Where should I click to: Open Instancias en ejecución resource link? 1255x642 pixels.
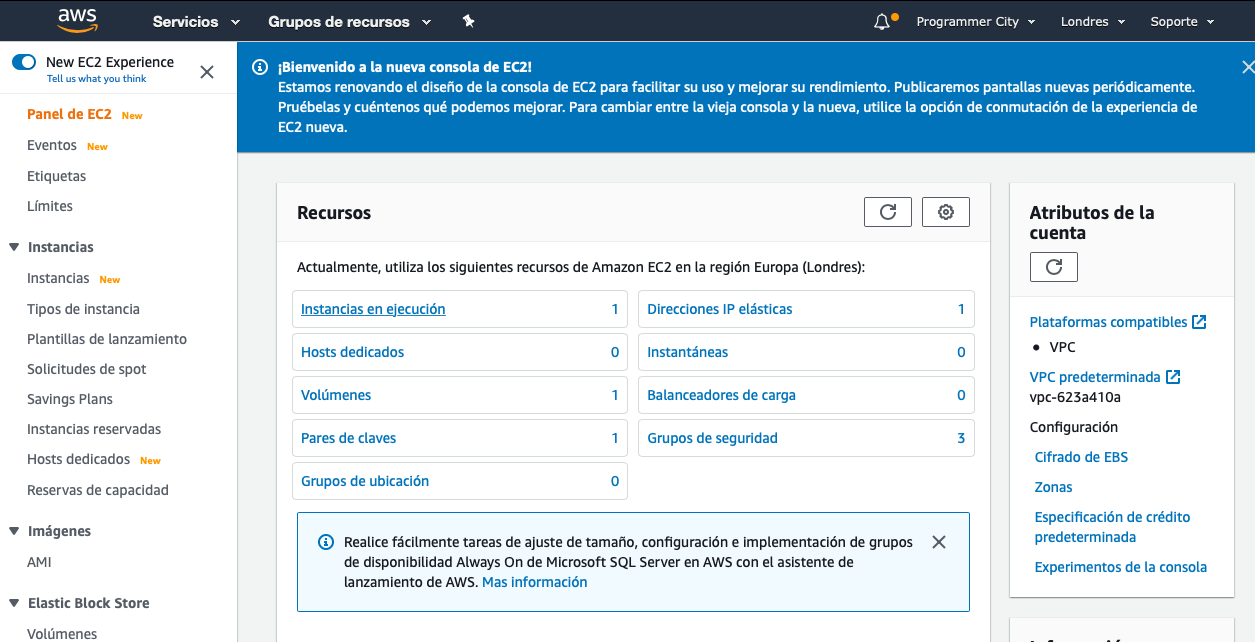tap(373, 309)
